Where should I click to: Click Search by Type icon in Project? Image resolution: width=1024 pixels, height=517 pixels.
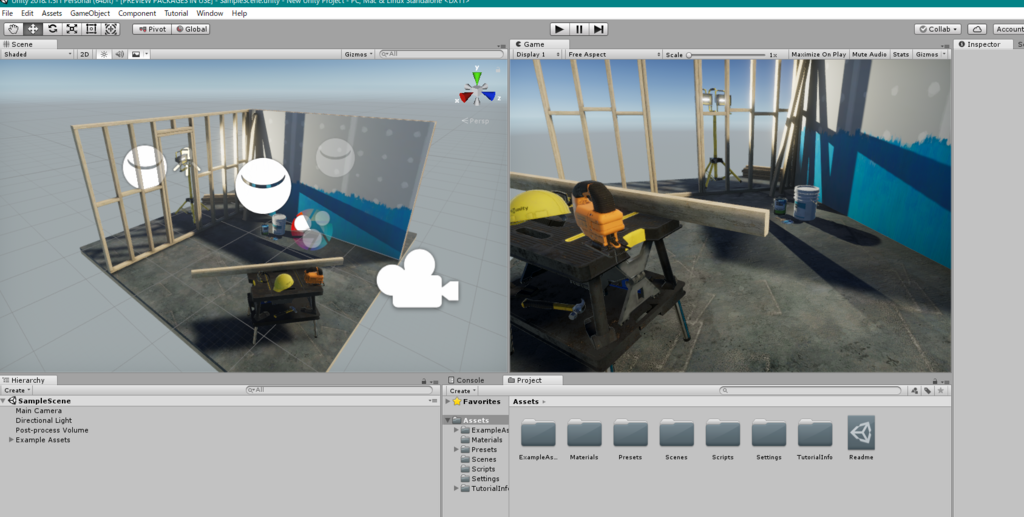click(x=914, y=390)
